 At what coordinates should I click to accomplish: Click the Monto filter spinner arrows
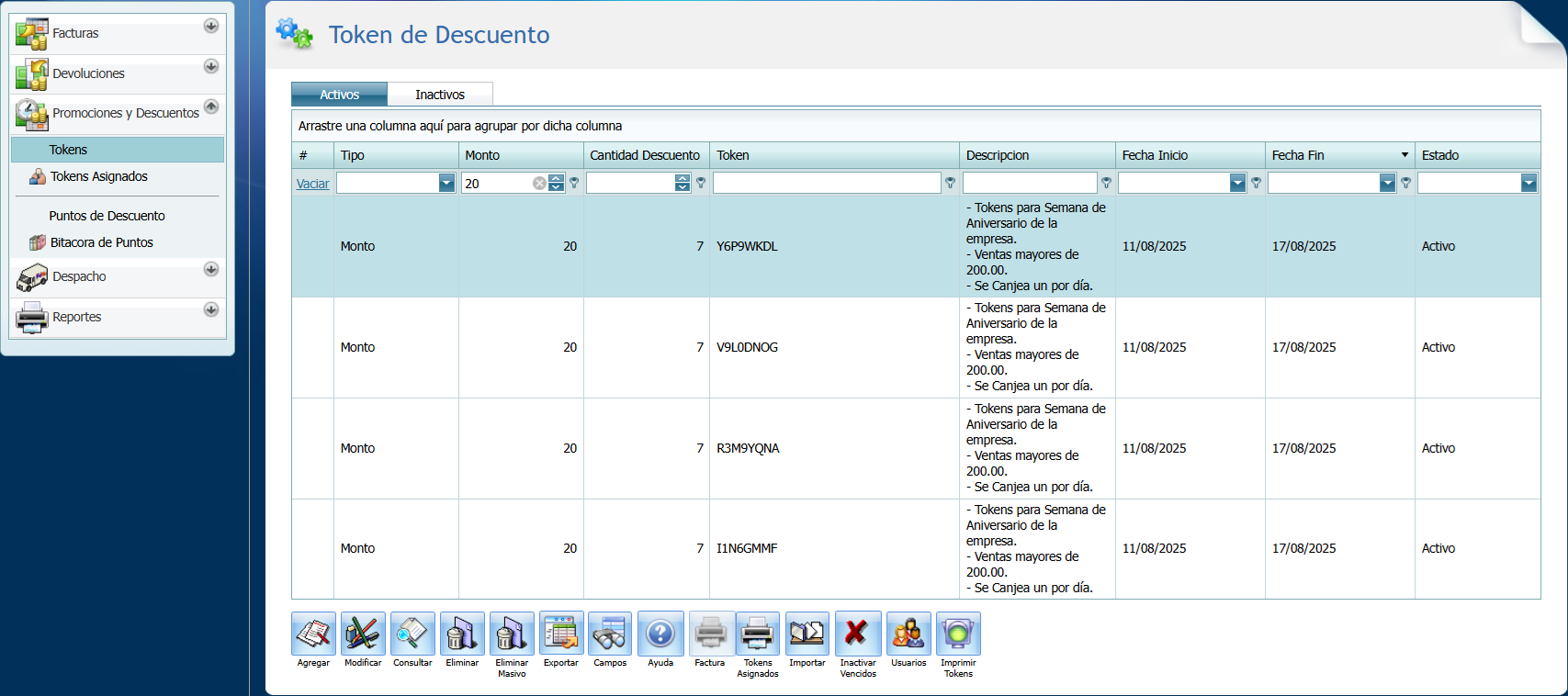point(557,184)
